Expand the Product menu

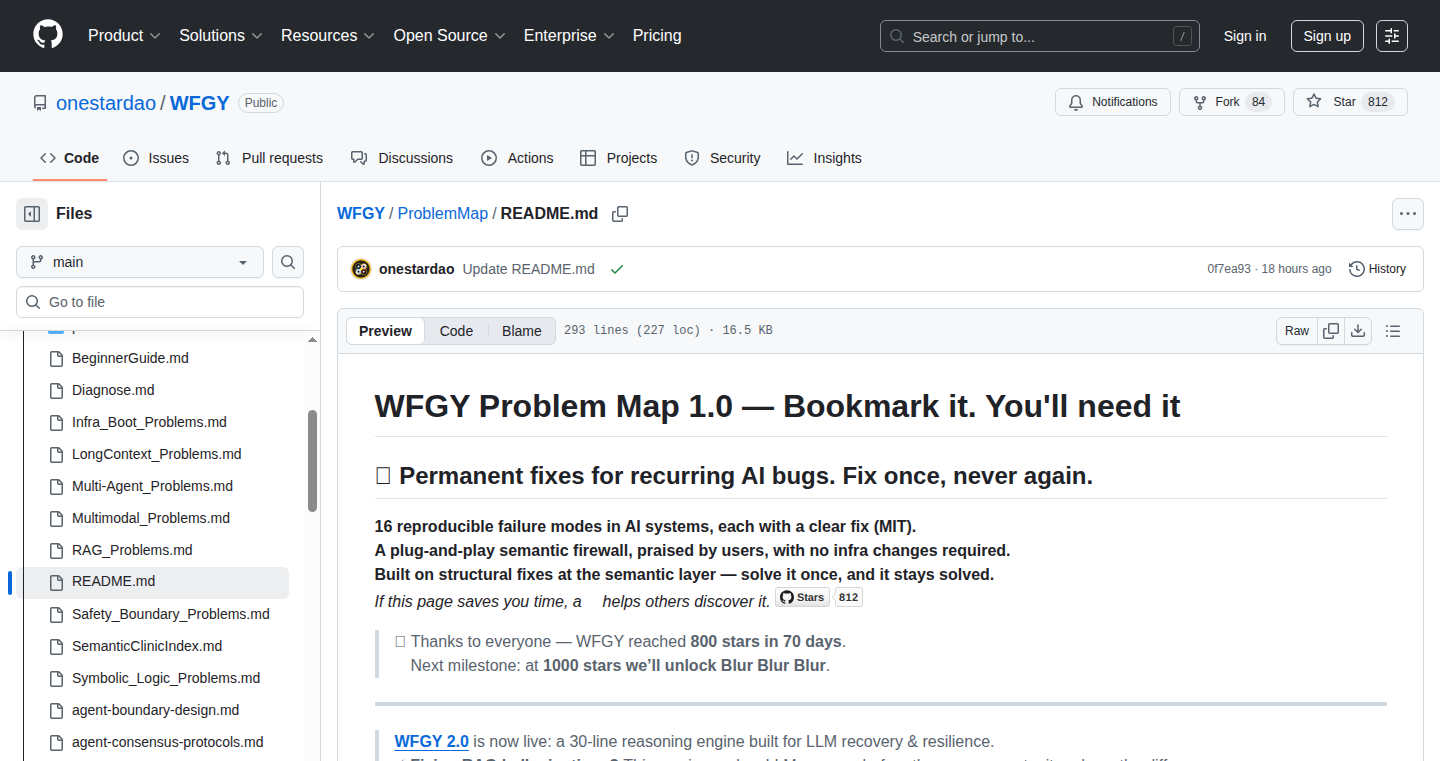tap(124, 36)
